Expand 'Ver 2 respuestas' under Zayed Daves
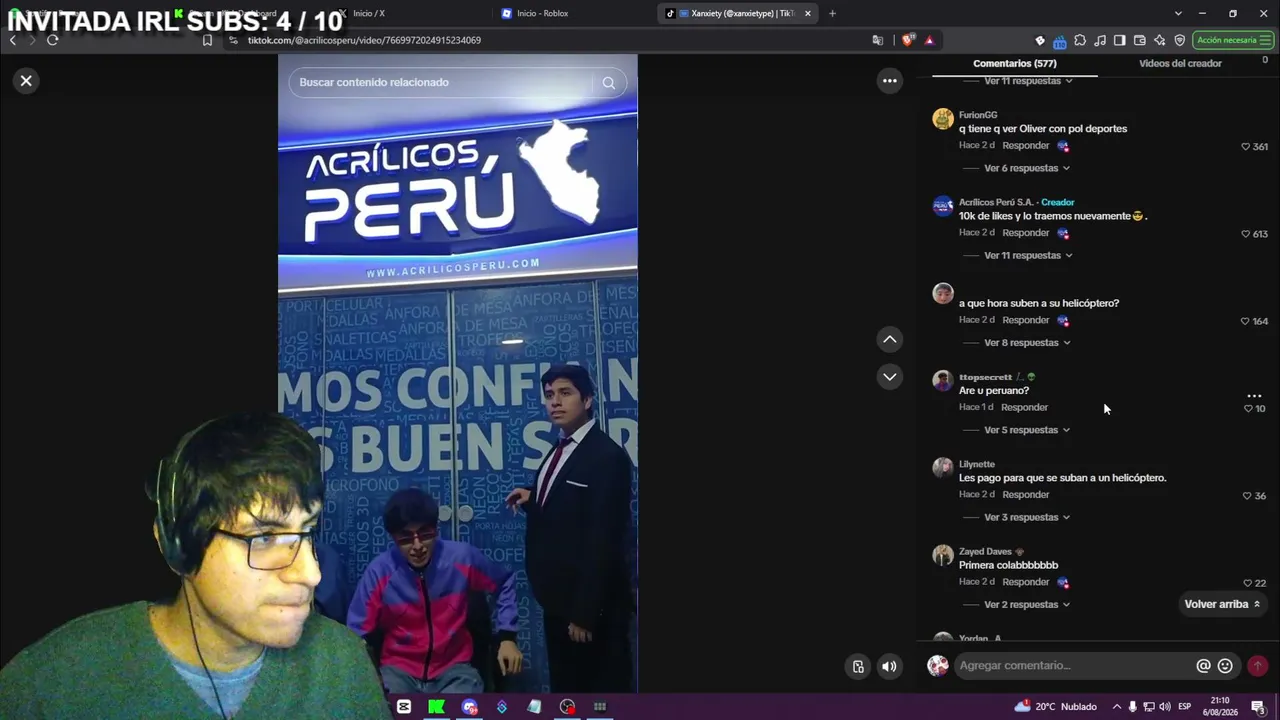 coord(1027,605)
